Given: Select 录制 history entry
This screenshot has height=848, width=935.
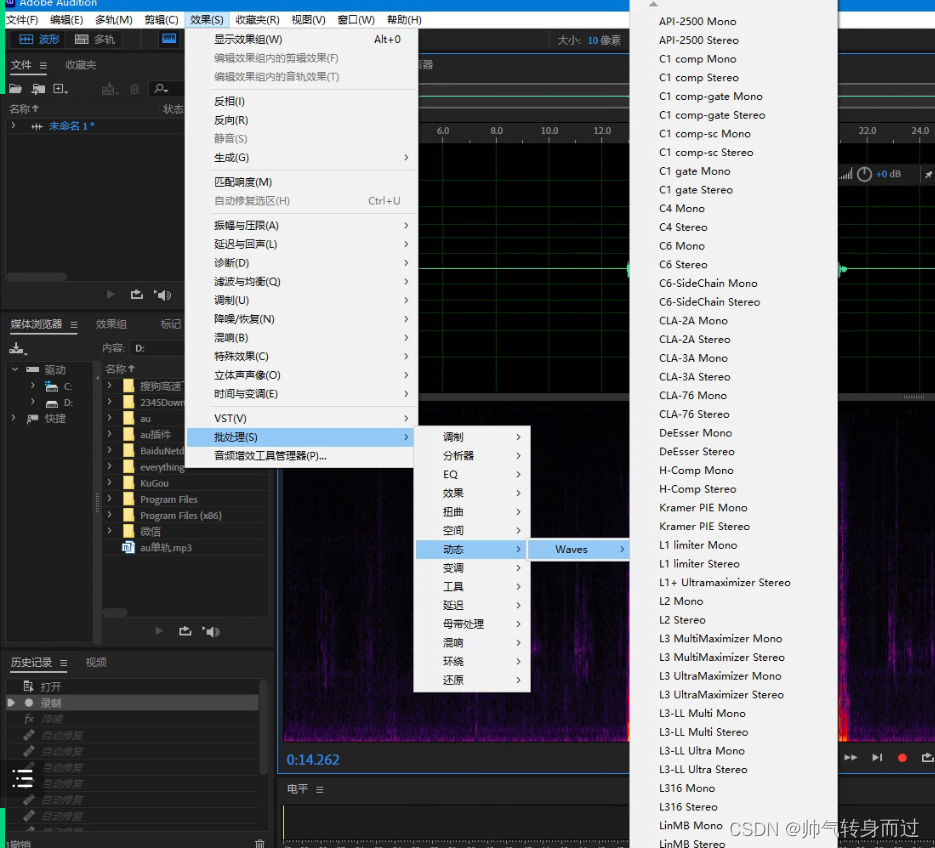Looking at the screenshot, I should (132, 703).
